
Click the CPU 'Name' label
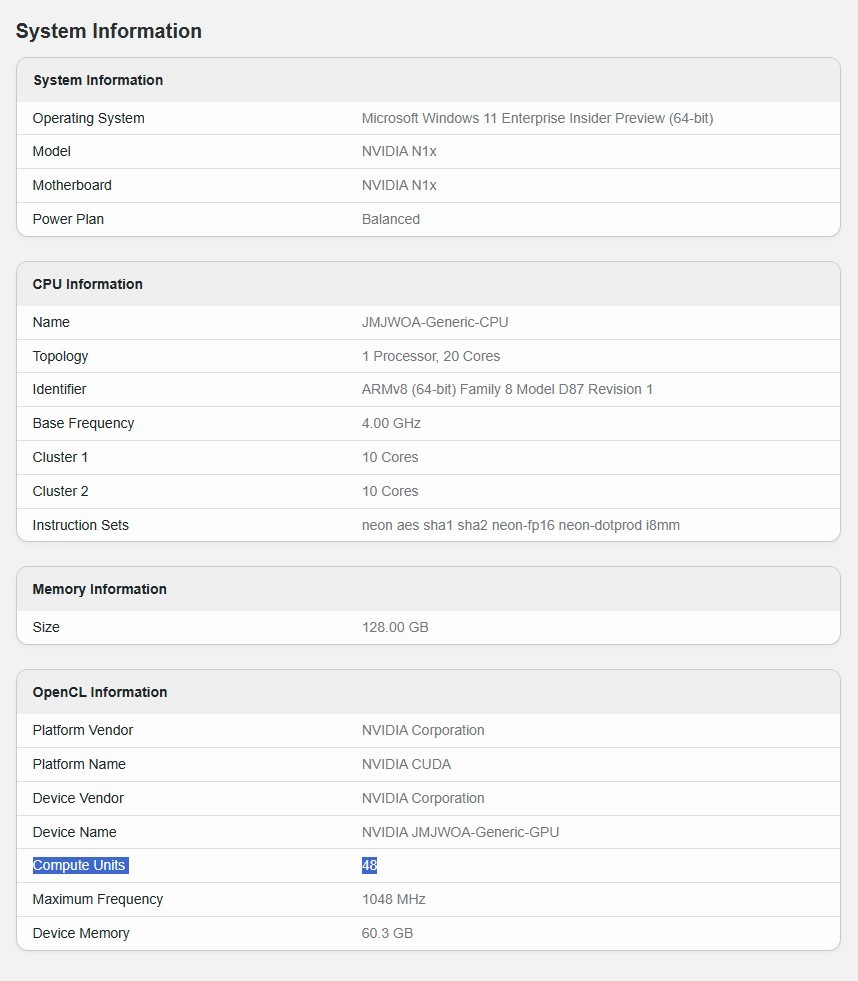51,322
